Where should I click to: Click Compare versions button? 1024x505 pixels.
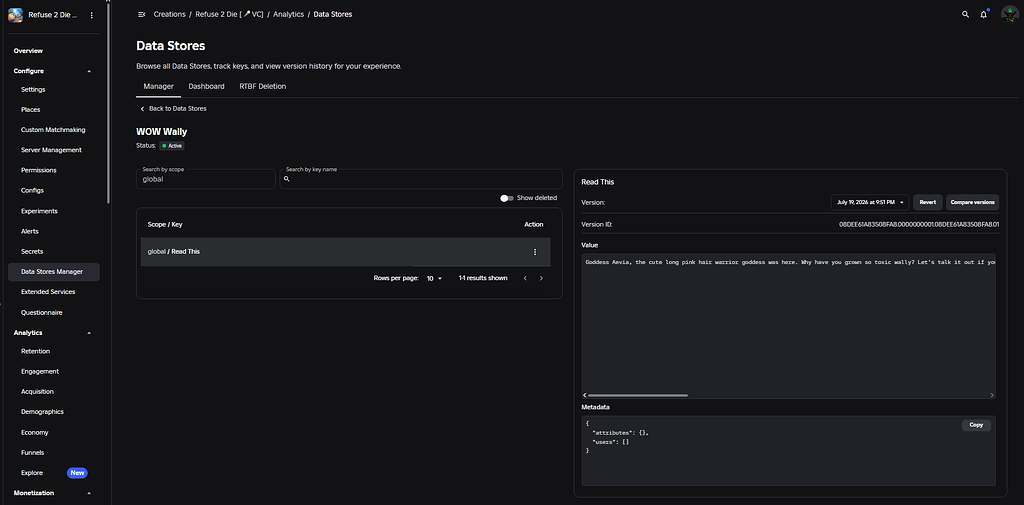pos(972,203)
